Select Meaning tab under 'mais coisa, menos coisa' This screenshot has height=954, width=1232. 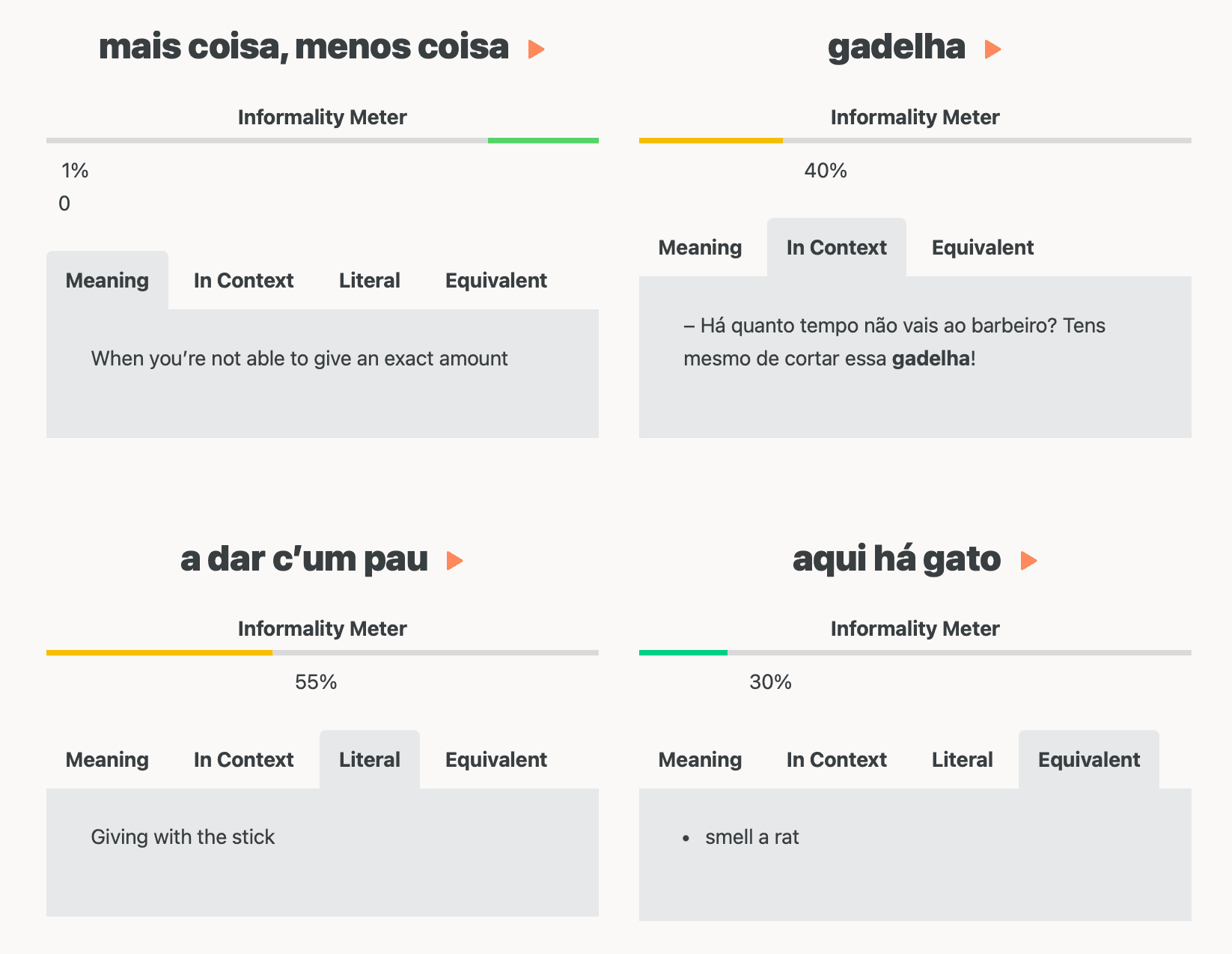[107, 281]
